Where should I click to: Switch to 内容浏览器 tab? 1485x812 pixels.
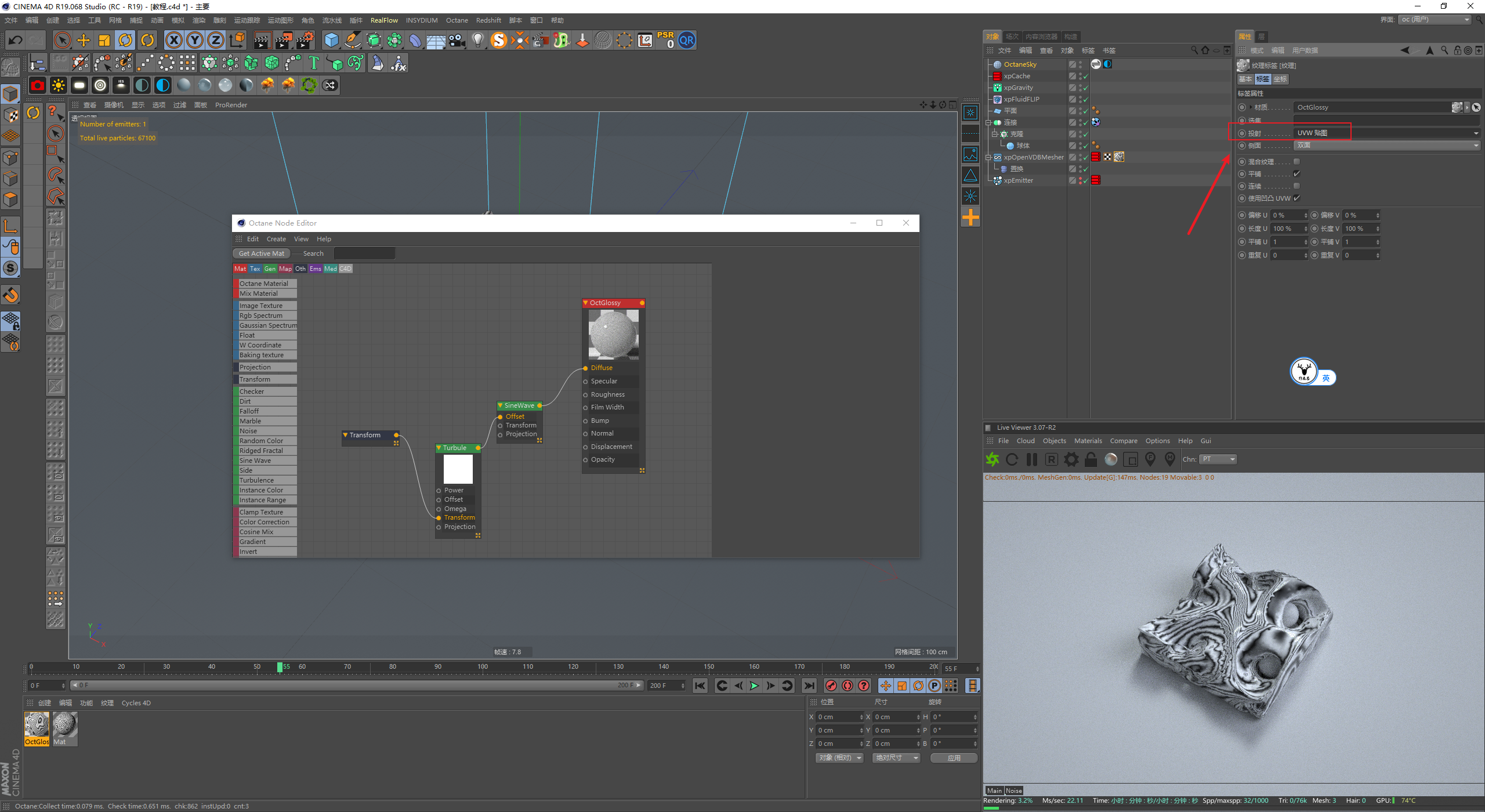pos(1041,37)
